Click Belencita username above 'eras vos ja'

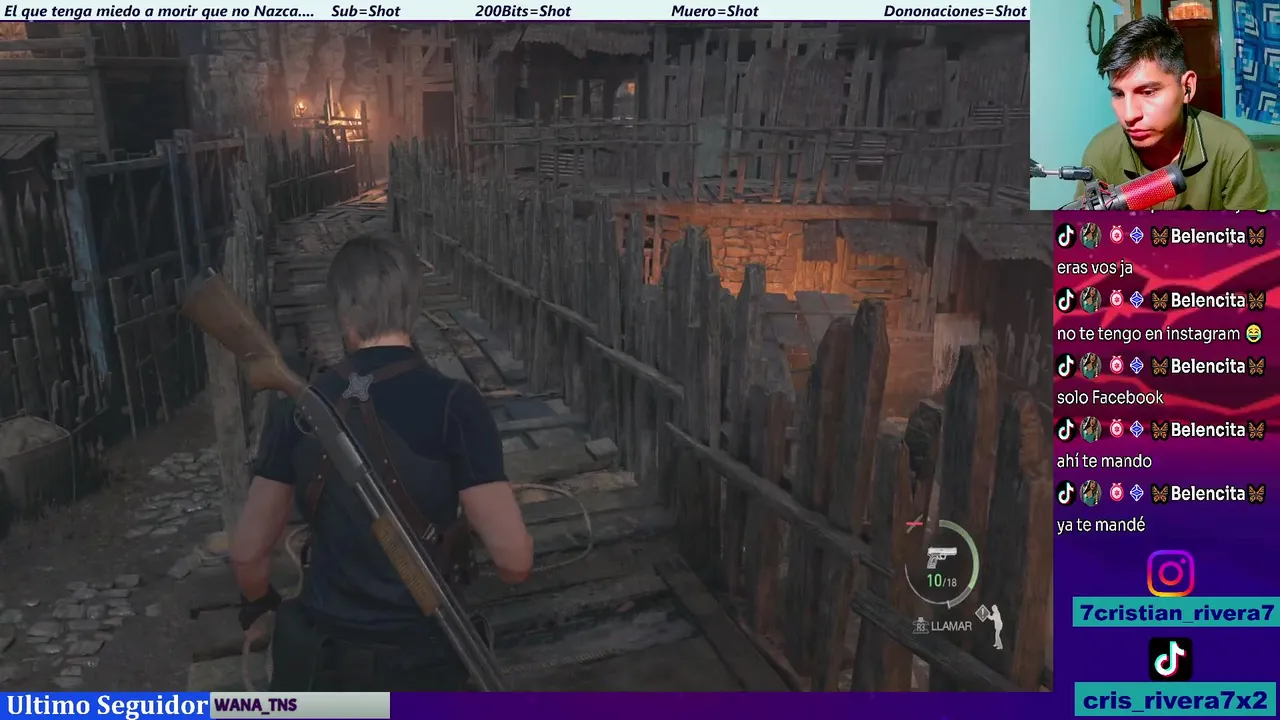(1207, 236)
